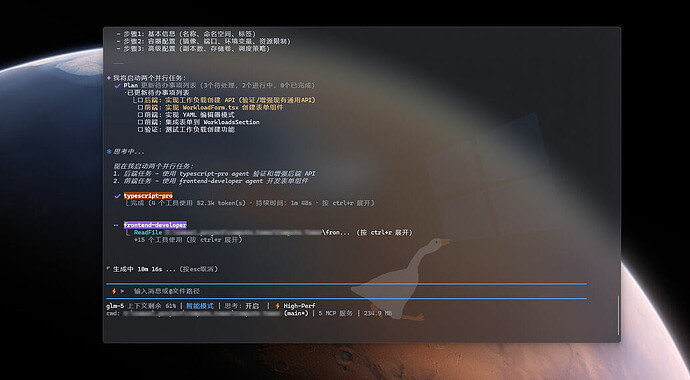
Task: Click the typescript-pro agent label
Action: 148,196
